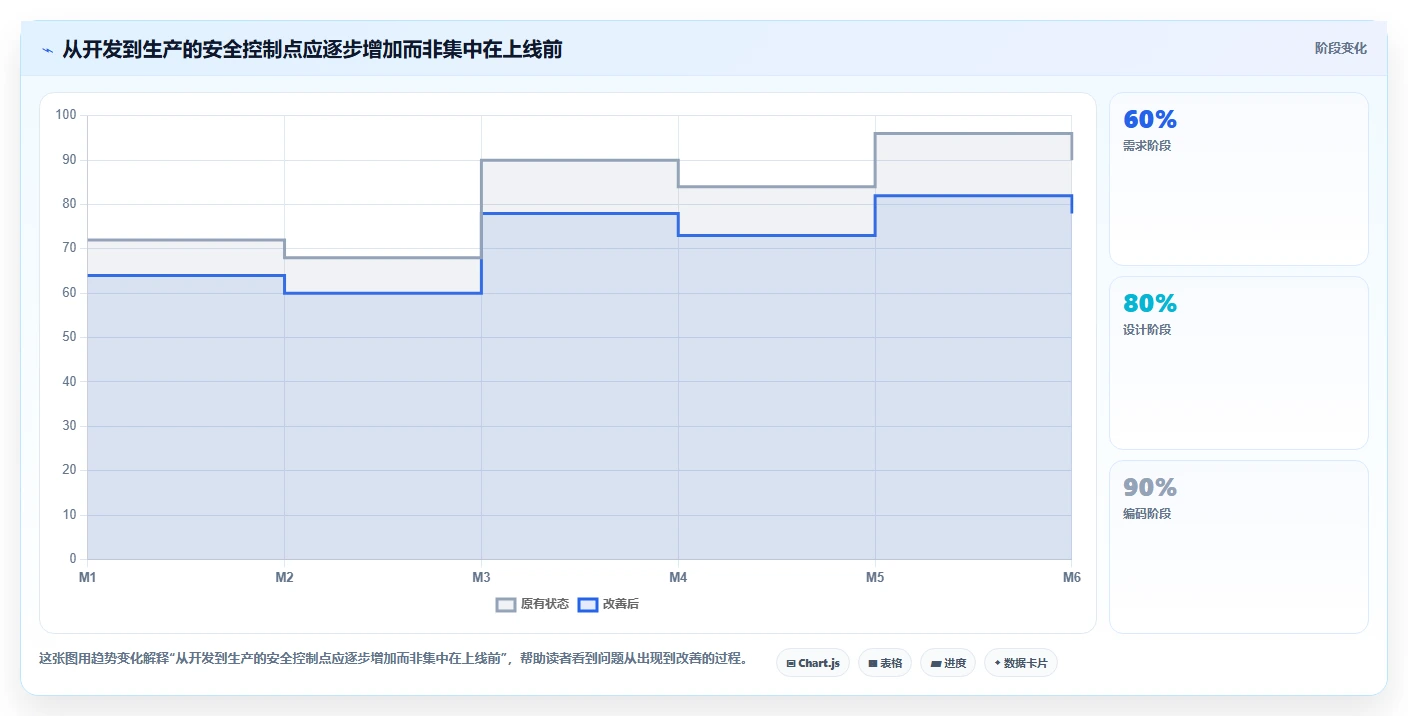This screenshot has width=1408, height=716.
Task: Click the 60% 需求阶段 card
Action: tap(1239, 179)
